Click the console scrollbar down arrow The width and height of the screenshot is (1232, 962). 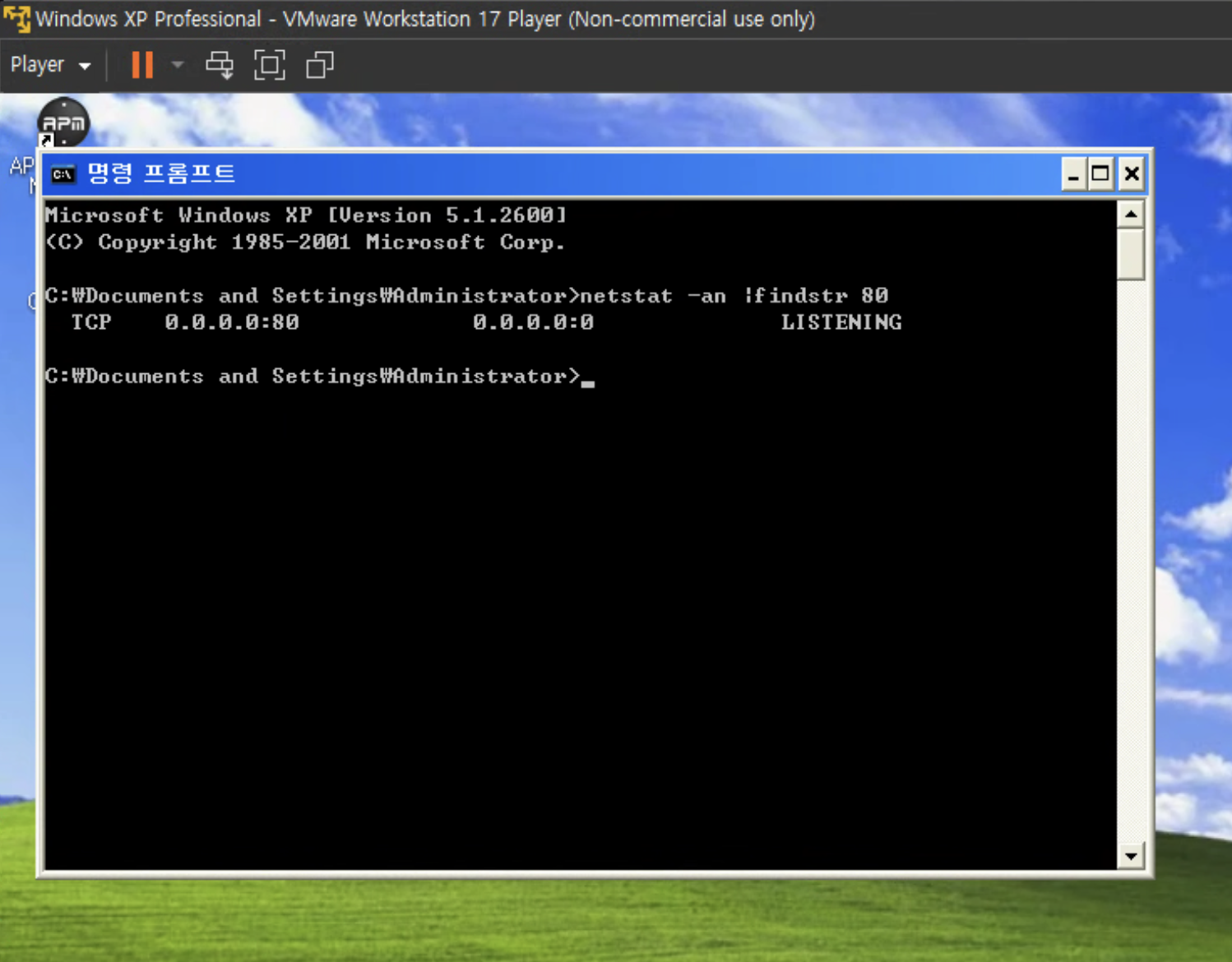tap(1132, 856)
